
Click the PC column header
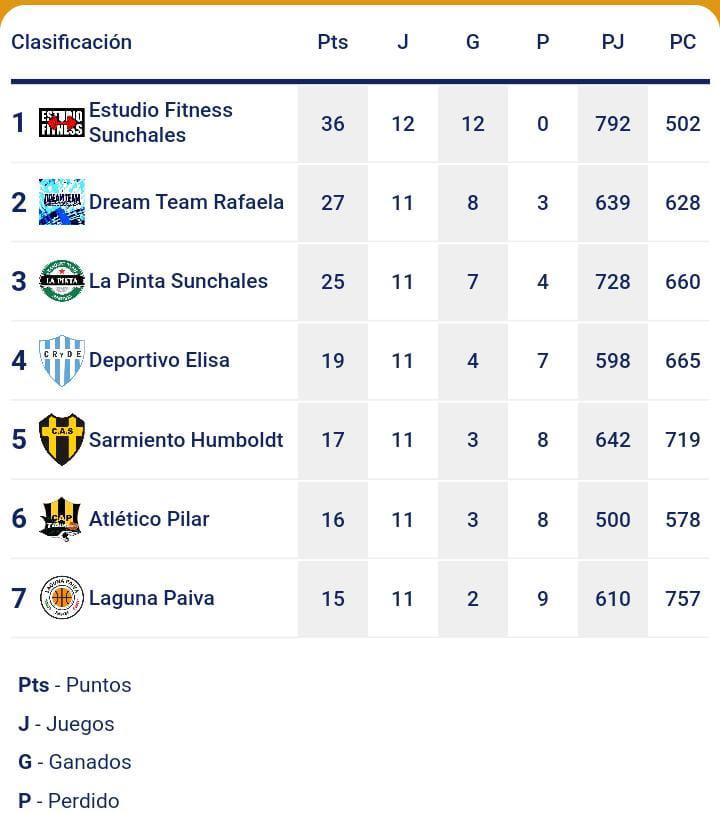[682, 42]
